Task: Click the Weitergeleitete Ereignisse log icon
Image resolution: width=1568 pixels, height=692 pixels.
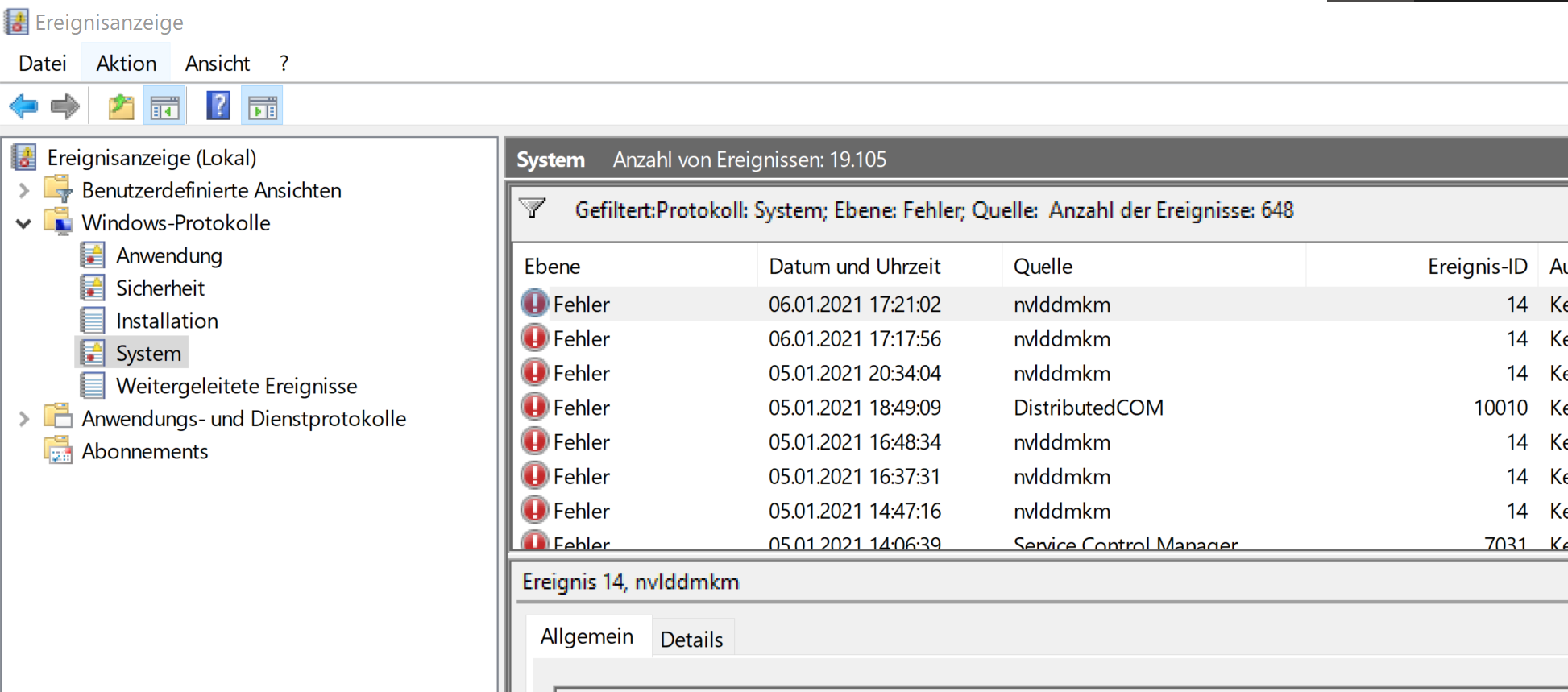Action: pyautogui.click(x=93, y=386)
